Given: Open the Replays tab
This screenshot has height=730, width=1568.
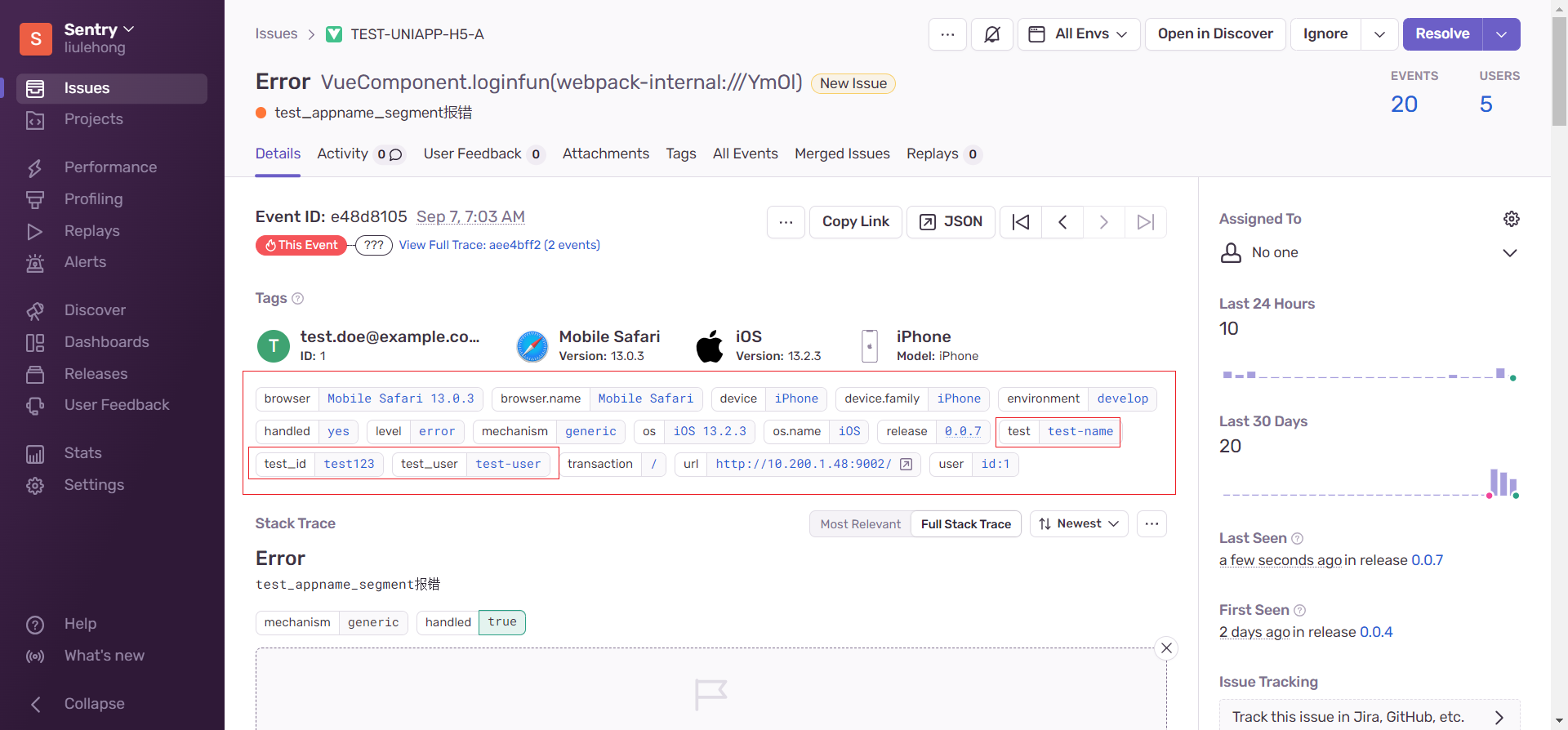Looking at the screenshot, I should click(943, 154).
